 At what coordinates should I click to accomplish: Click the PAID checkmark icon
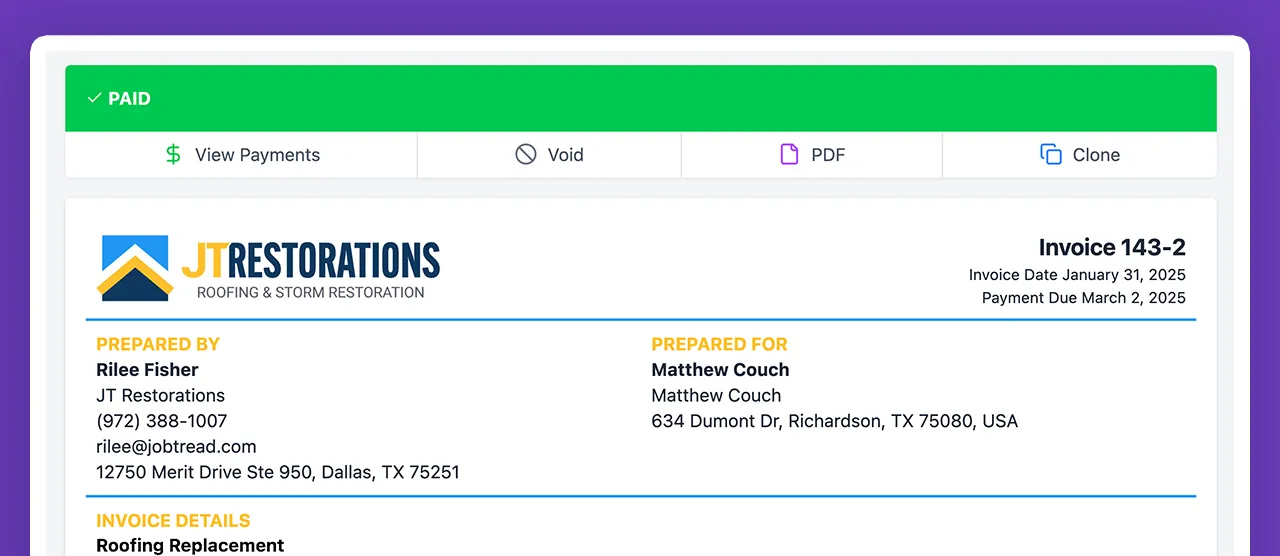point(94,99)
